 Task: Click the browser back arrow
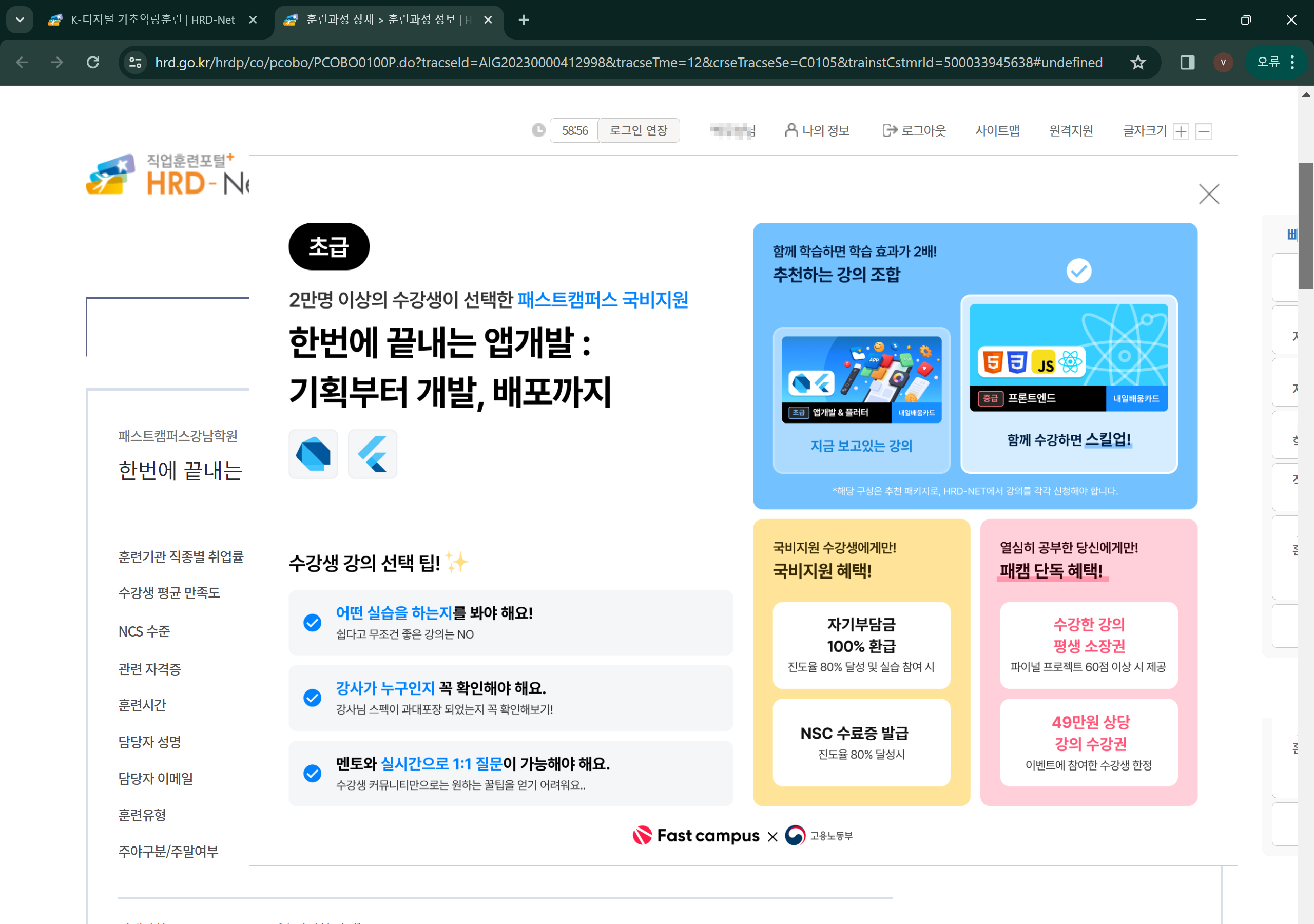click(x=22, y=62)
